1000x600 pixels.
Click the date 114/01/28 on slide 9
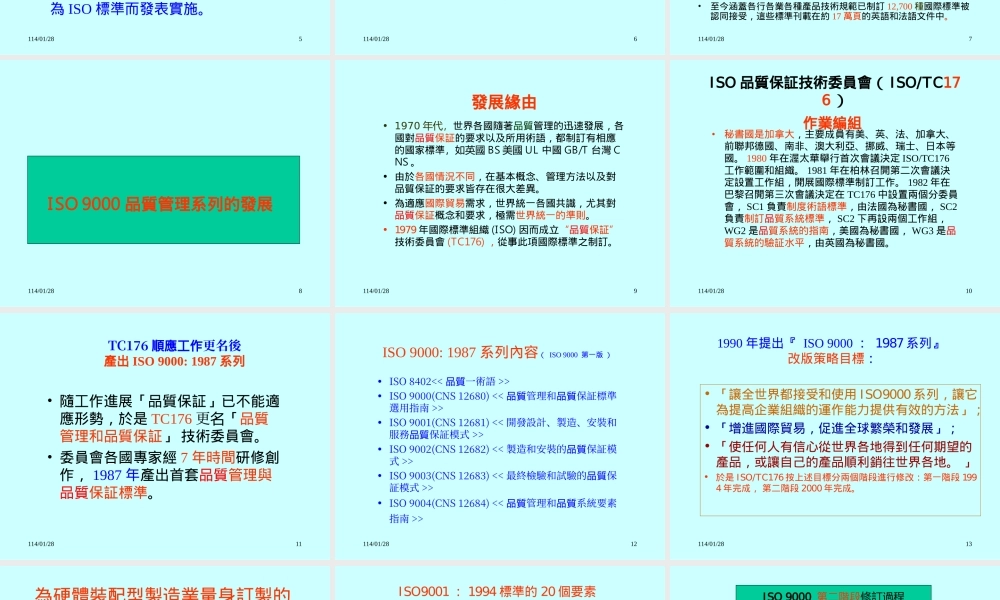[x=376, y=291]
